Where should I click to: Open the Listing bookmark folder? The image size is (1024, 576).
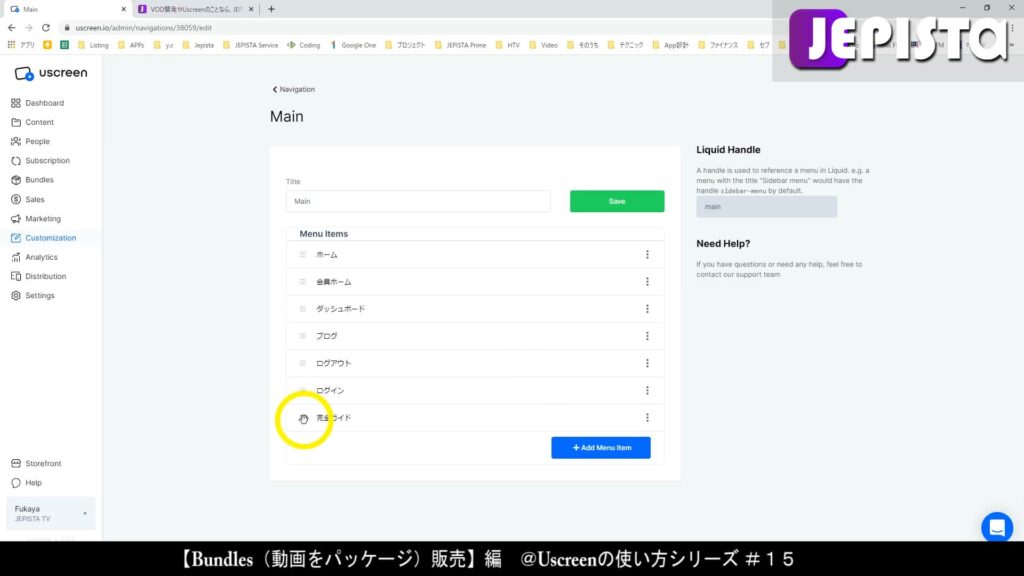pyautogui.click(x=93, y=45)
